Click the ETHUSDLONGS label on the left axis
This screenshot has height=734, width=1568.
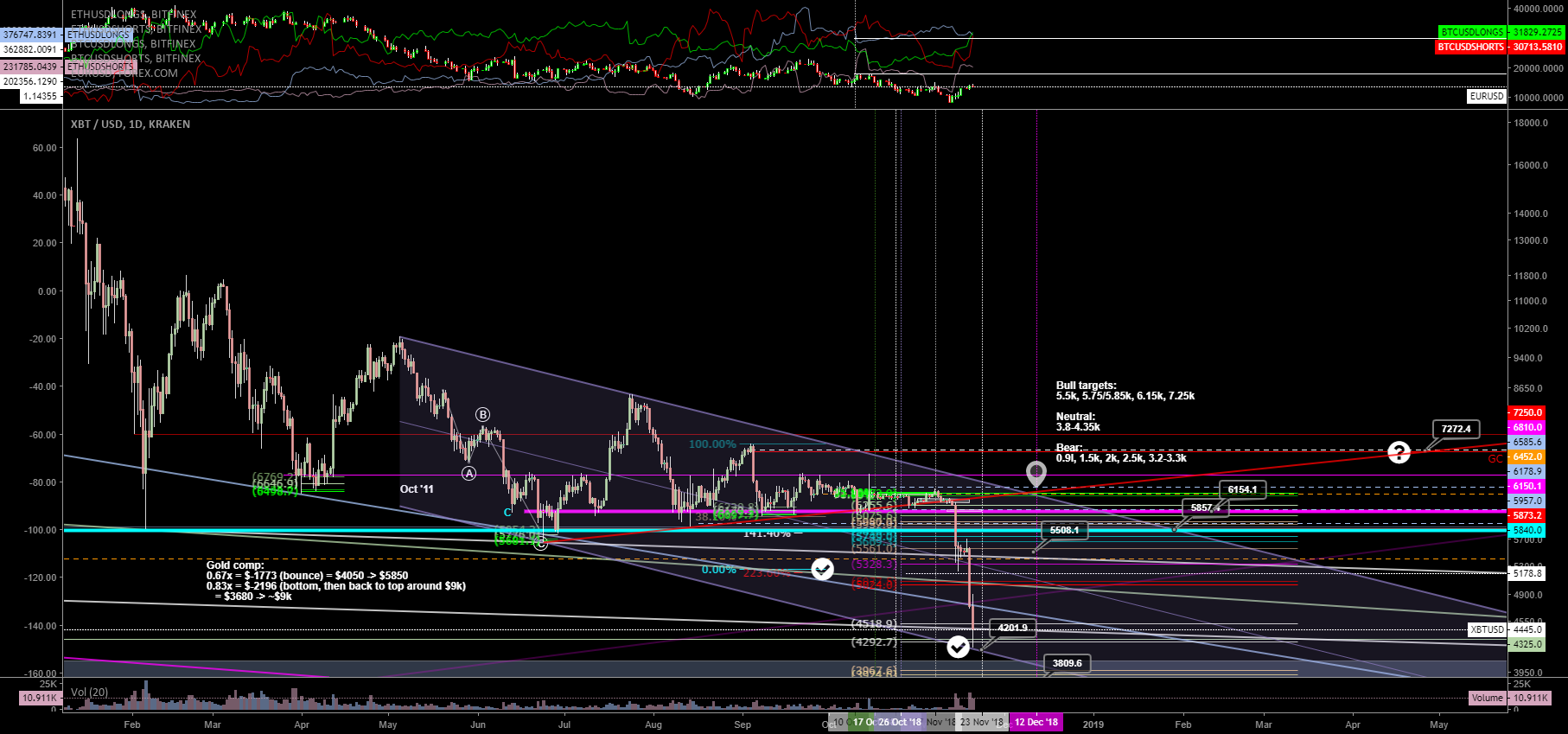pyautogui.click(x=98, y=35)
